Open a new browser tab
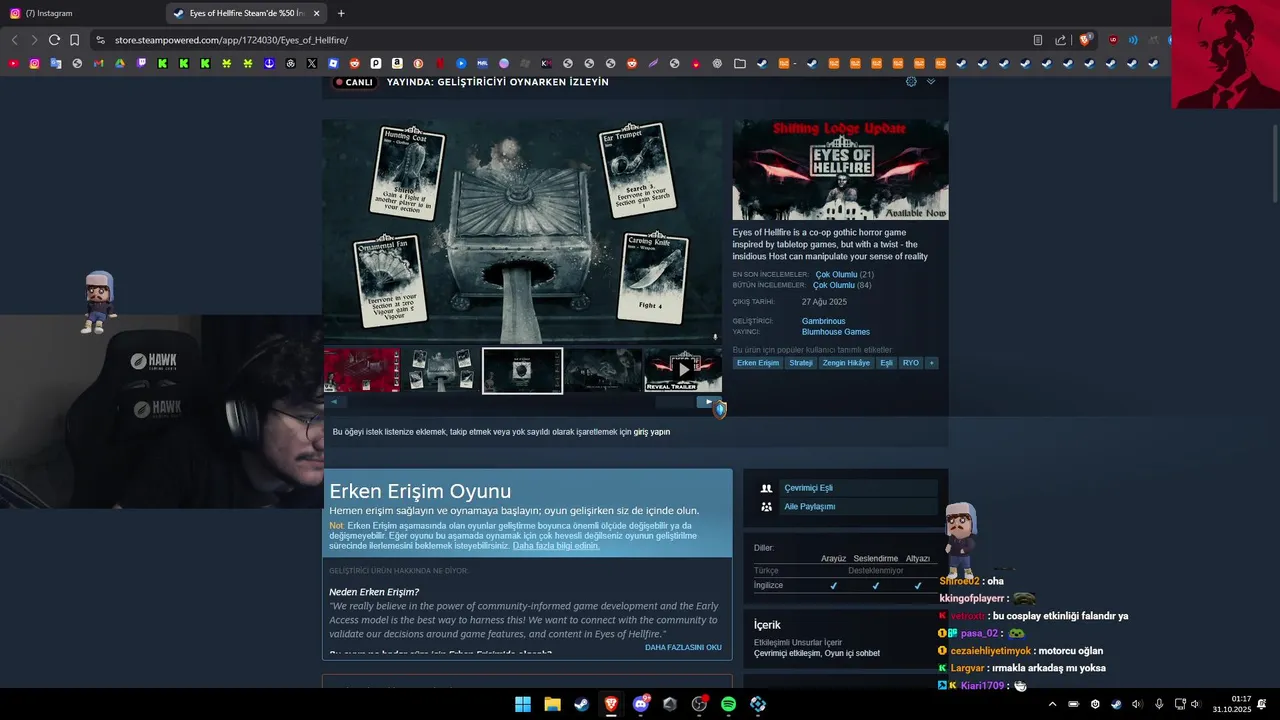The width and height of the screenshot is (1280, 720). click(341, 13)
